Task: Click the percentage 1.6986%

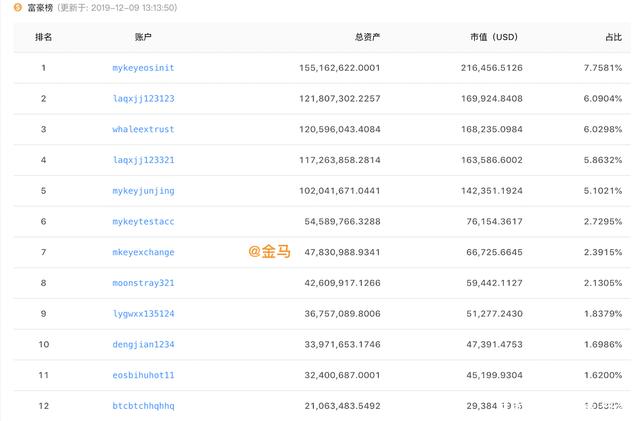Action: point(603,344)
